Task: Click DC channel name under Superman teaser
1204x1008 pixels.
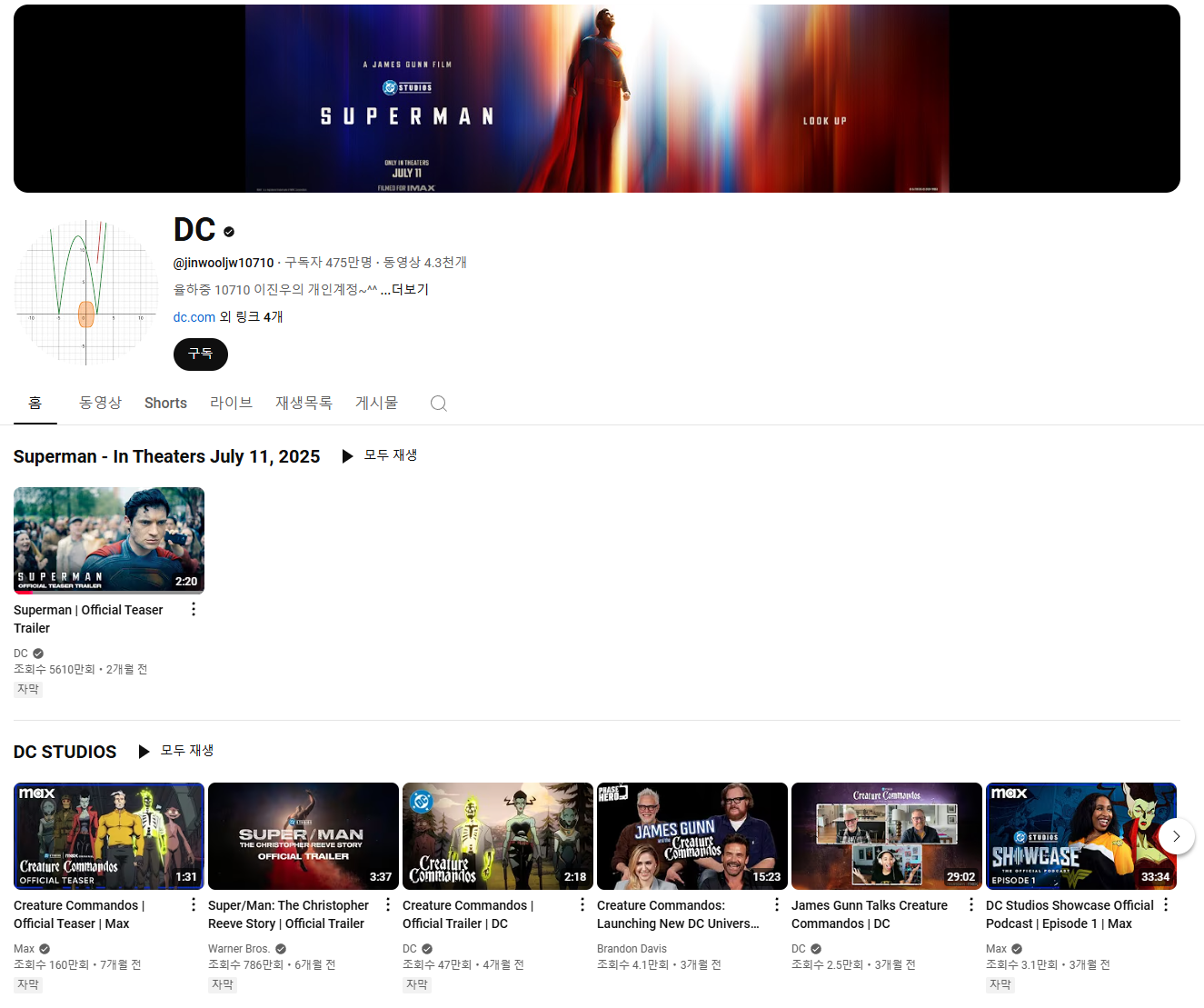Action: pos(21,654)
